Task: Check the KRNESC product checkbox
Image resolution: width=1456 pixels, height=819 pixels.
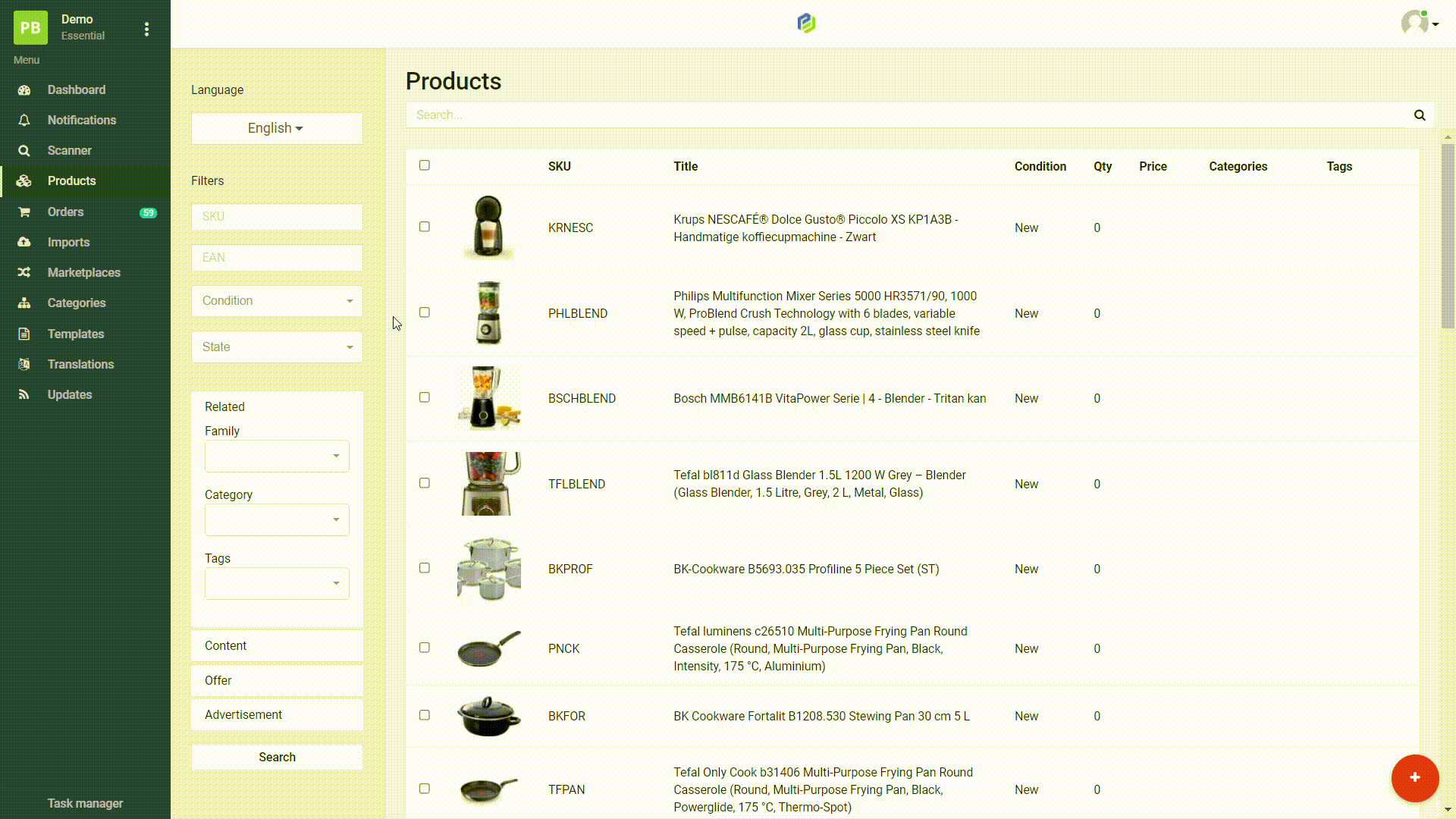Action: [425, 227]
